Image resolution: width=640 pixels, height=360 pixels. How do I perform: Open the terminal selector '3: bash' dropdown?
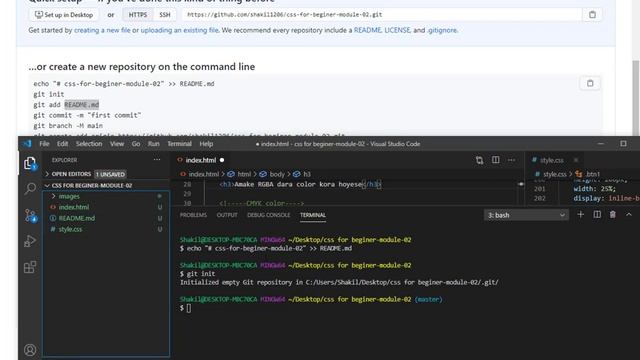(526, 215)
